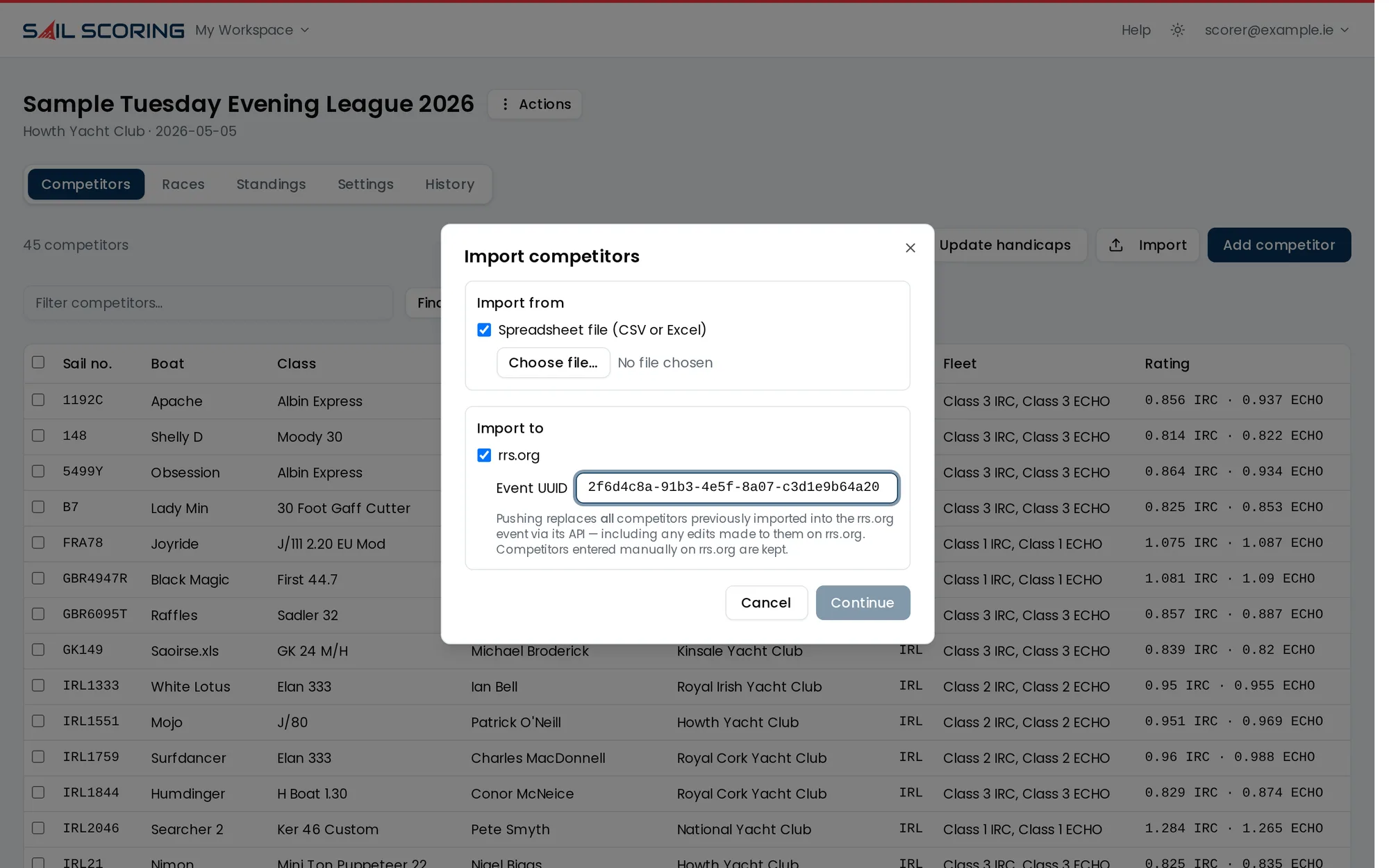Click Continue in the import dialog
1389x868 pixels.
coord(863,603)
